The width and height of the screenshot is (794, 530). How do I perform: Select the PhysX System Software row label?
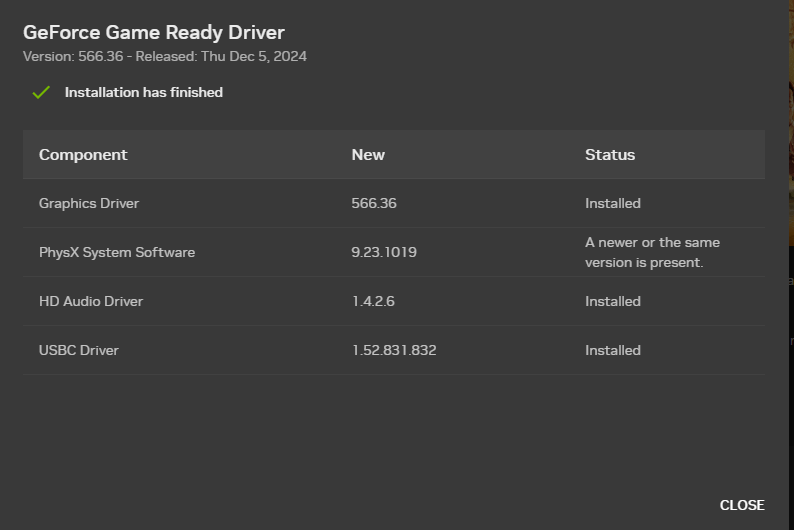(x=117, y=252)
